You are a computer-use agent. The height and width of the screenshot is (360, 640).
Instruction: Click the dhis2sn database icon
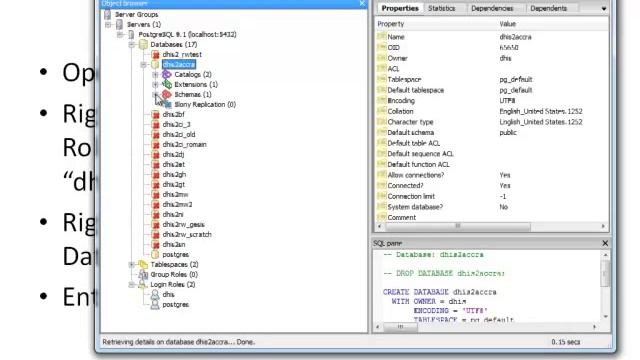155,244
